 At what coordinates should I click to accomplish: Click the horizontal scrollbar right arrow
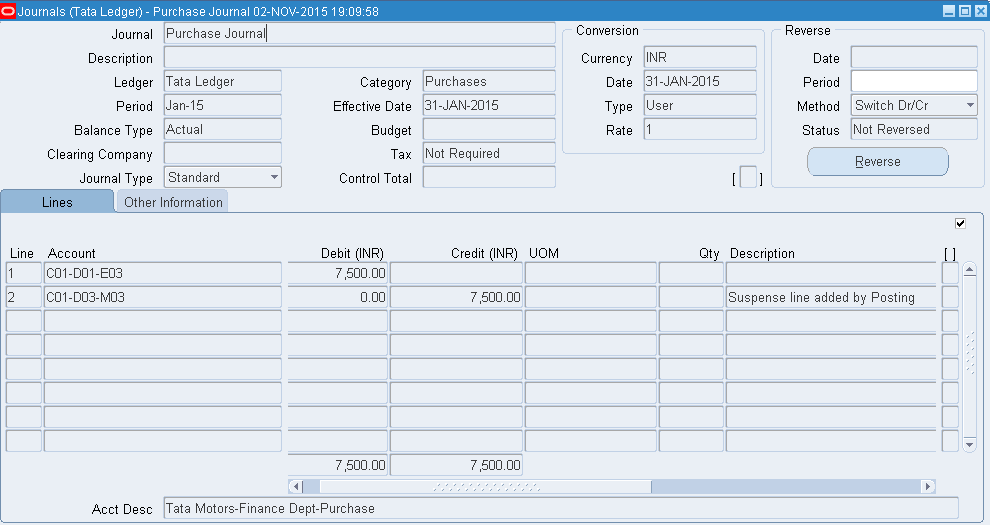(928, 486)
